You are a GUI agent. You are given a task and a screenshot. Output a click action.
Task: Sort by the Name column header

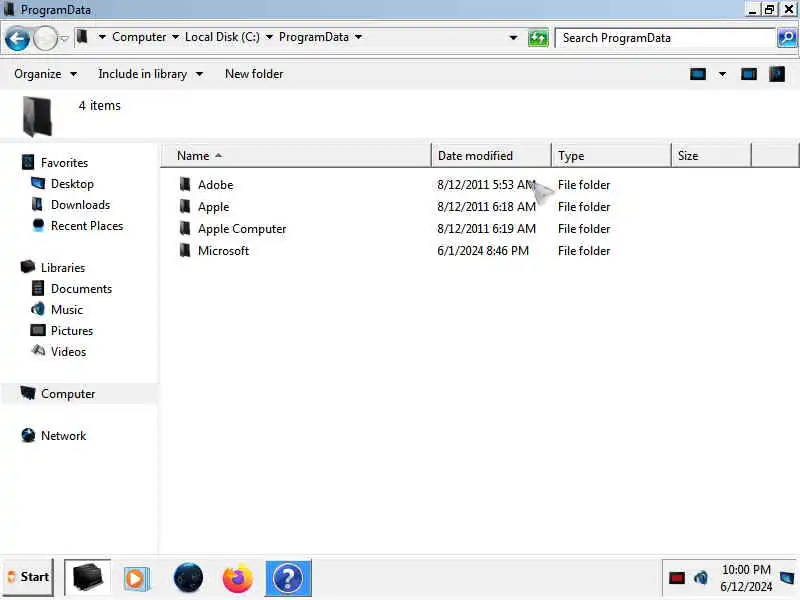pyautogui.click(x=296, y=156)
